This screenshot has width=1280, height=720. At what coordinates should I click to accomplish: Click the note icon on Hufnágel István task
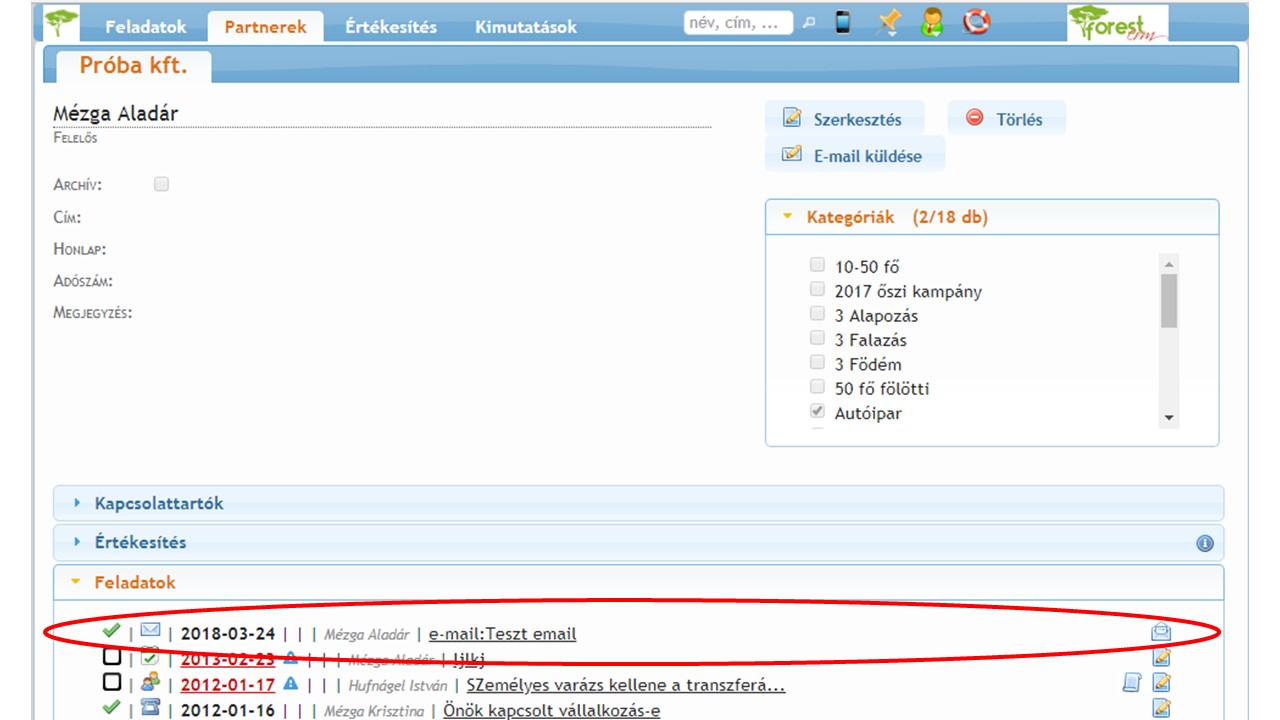click(1132, 683)
